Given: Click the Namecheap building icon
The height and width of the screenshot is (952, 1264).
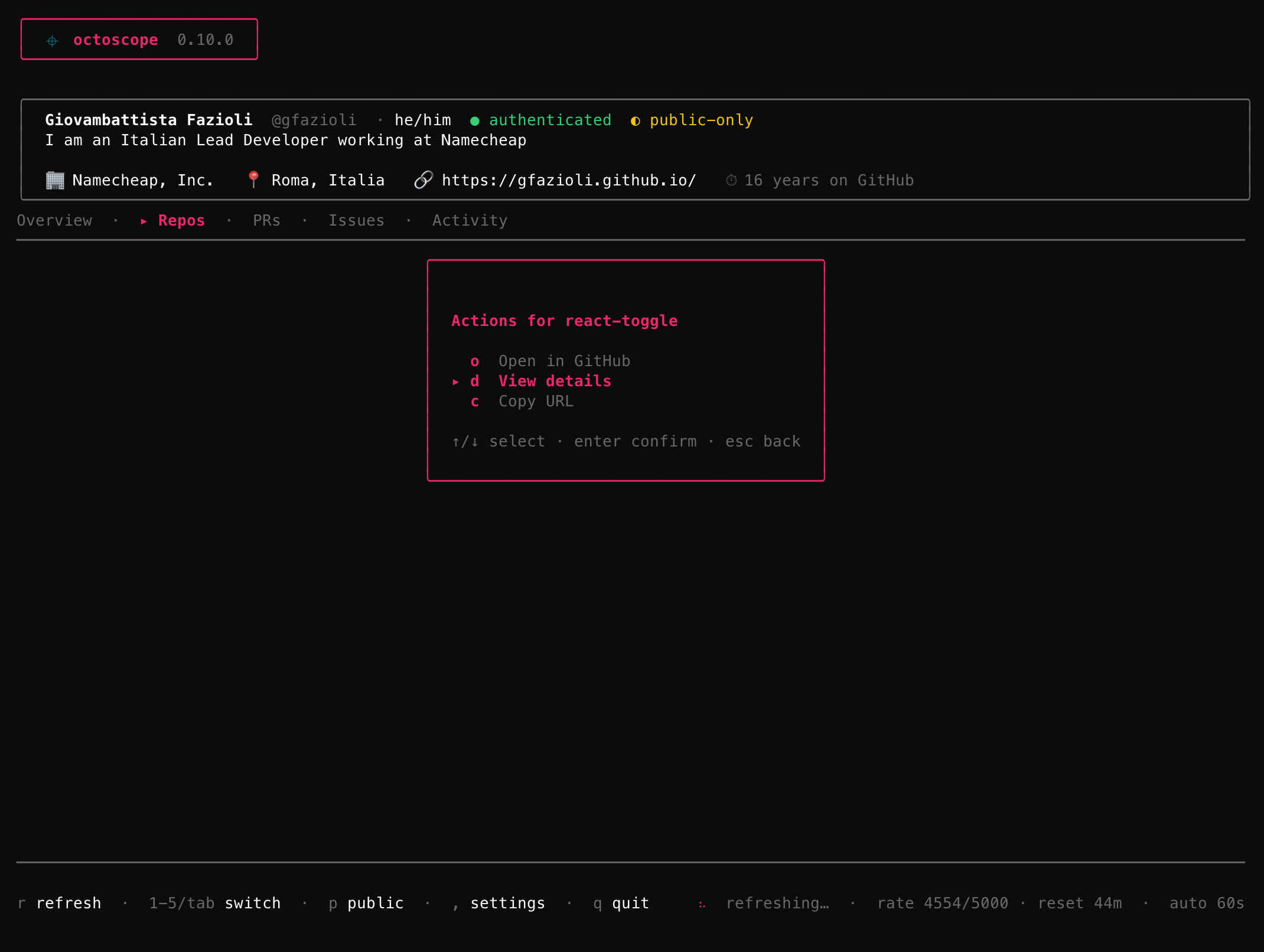Looking at the screenshot, I should 55,180.
